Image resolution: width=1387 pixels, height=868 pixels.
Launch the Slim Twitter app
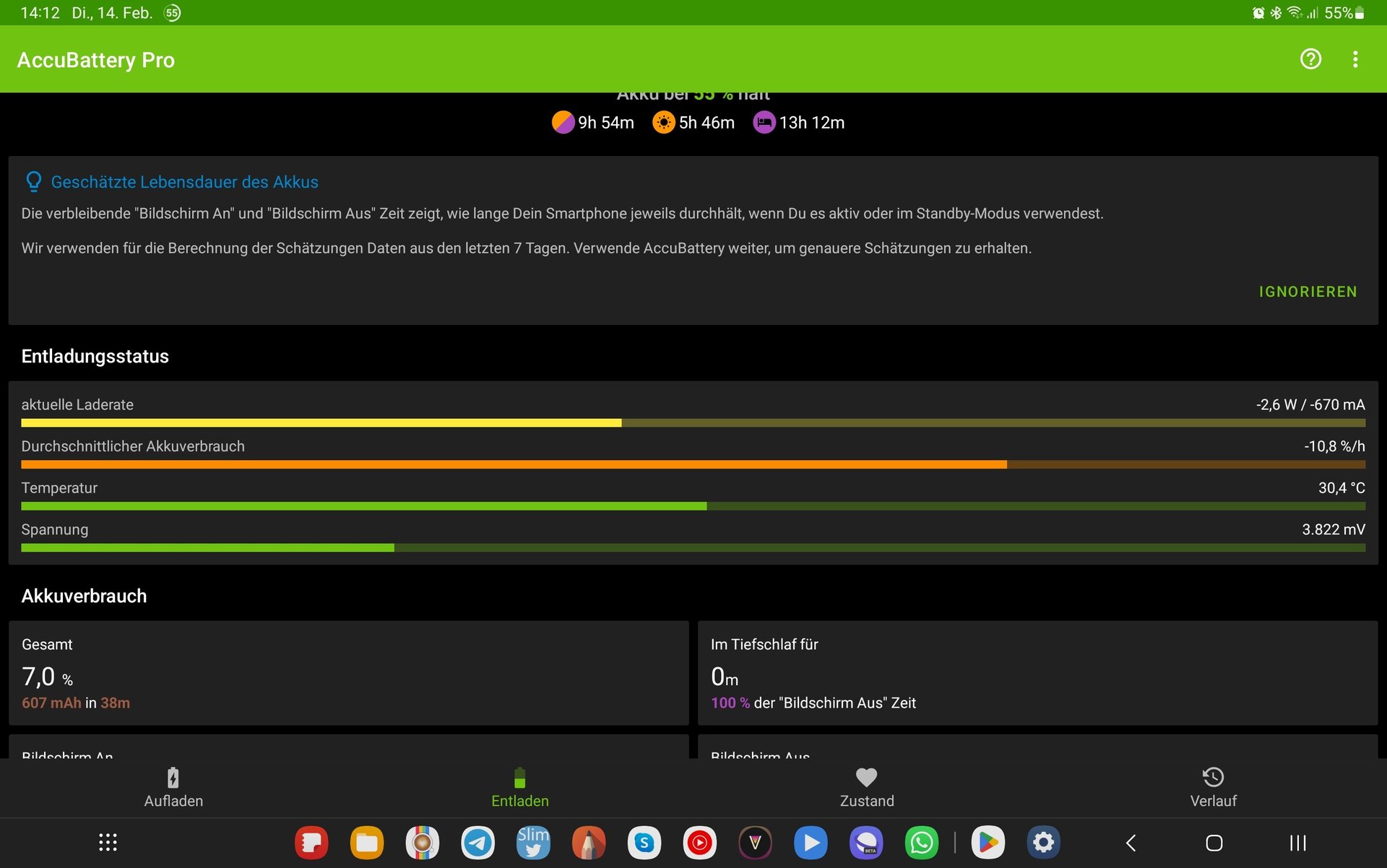pyautogui.click(x=533, y=843)
